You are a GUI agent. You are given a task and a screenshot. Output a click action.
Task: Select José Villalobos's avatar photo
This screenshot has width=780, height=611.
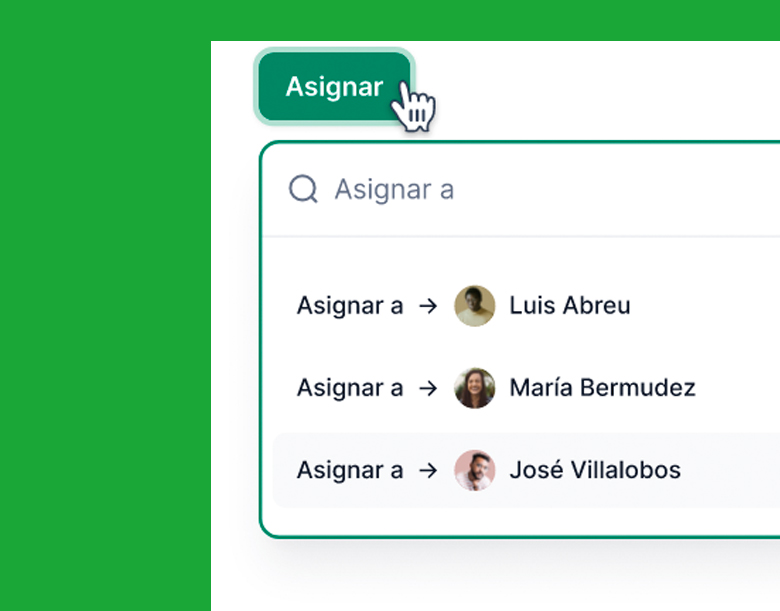(x=475, y=470)
